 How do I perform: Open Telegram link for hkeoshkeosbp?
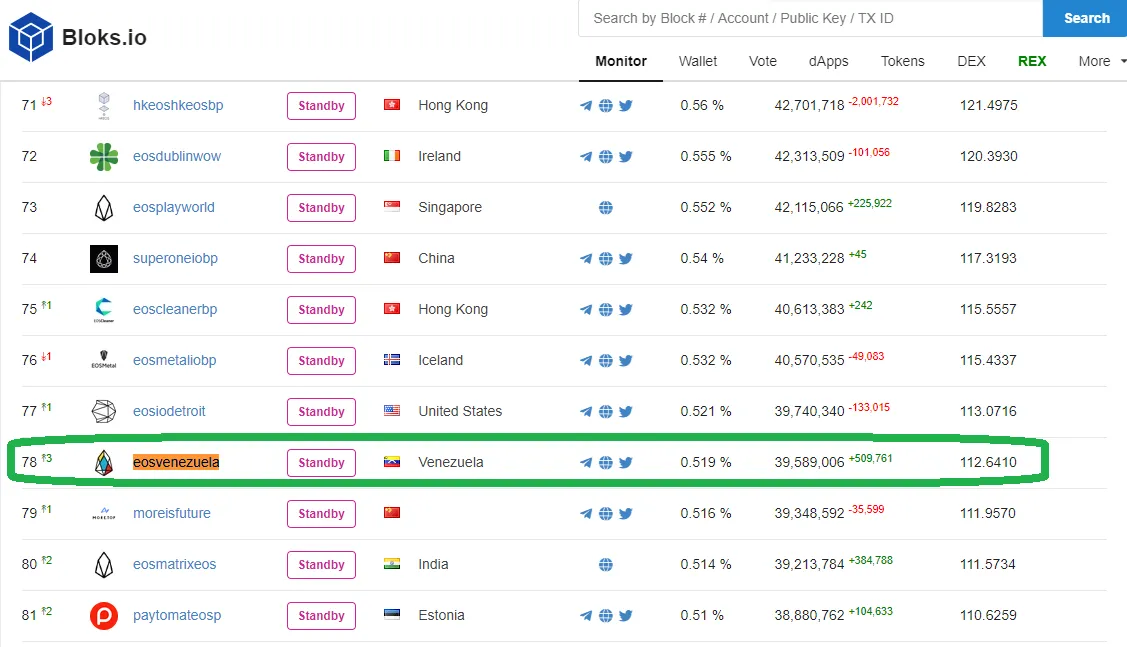point(586,106)
